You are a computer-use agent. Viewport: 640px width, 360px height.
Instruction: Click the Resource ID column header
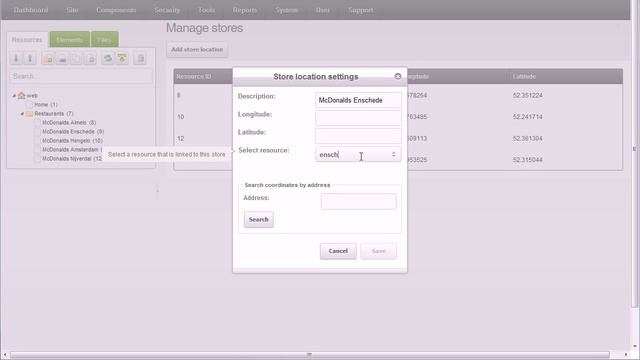click(x=193, y=76)
